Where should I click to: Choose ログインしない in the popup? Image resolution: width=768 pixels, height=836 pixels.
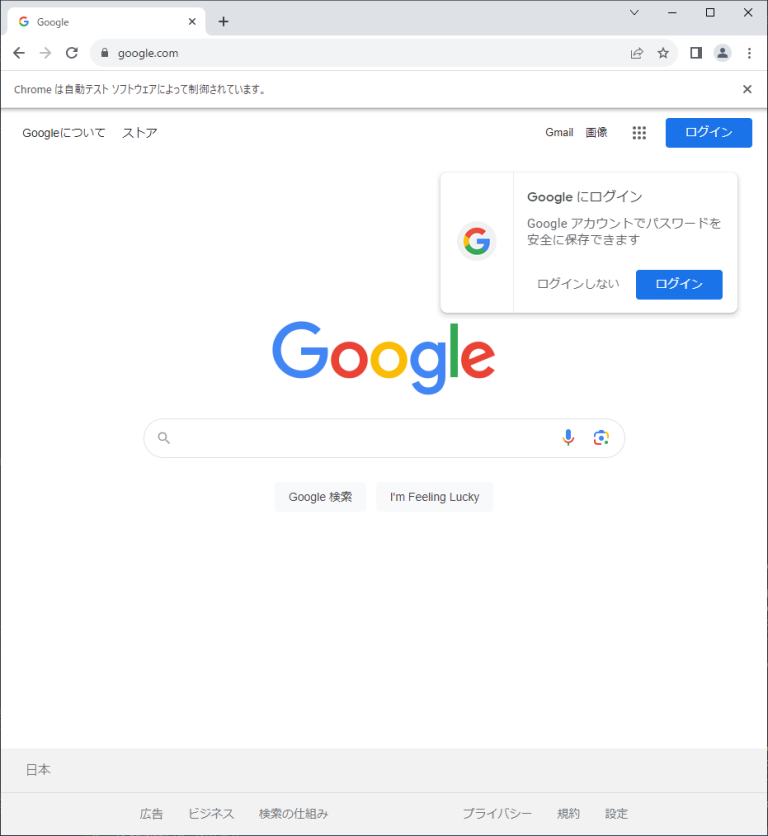tap(578, 284)
